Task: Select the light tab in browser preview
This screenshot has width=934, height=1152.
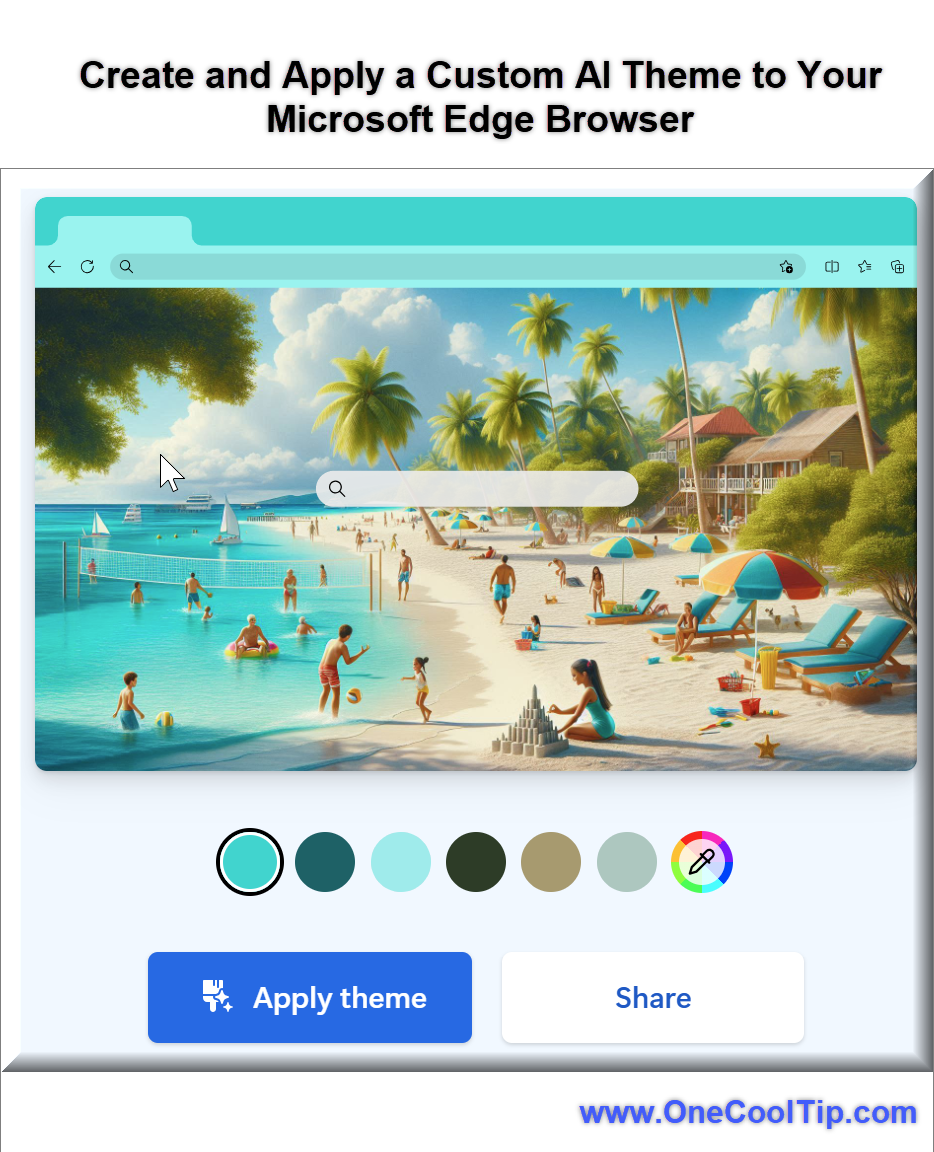Action: pyautogui.click(x=125, y=231)
